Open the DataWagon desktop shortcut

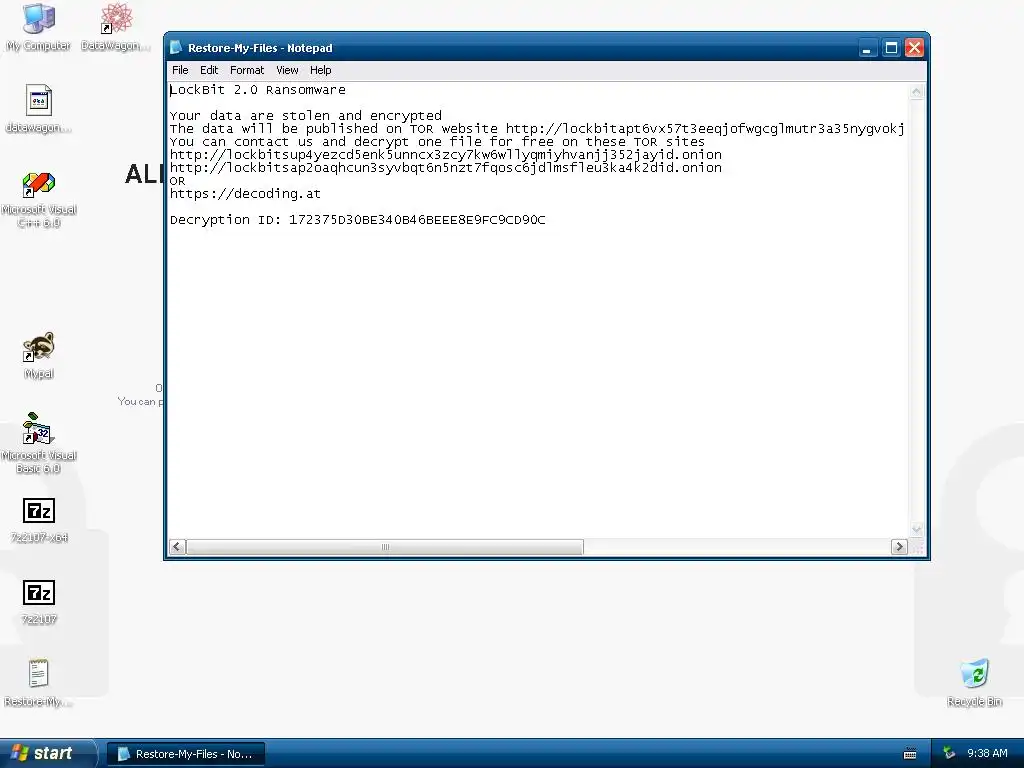(116, 27)
